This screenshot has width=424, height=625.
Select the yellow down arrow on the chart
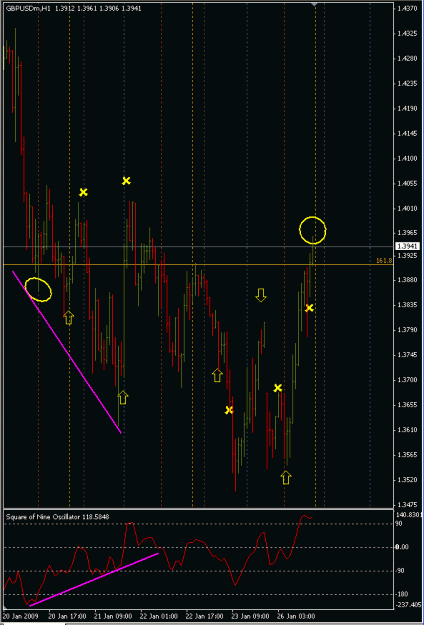tap(261, 295)
